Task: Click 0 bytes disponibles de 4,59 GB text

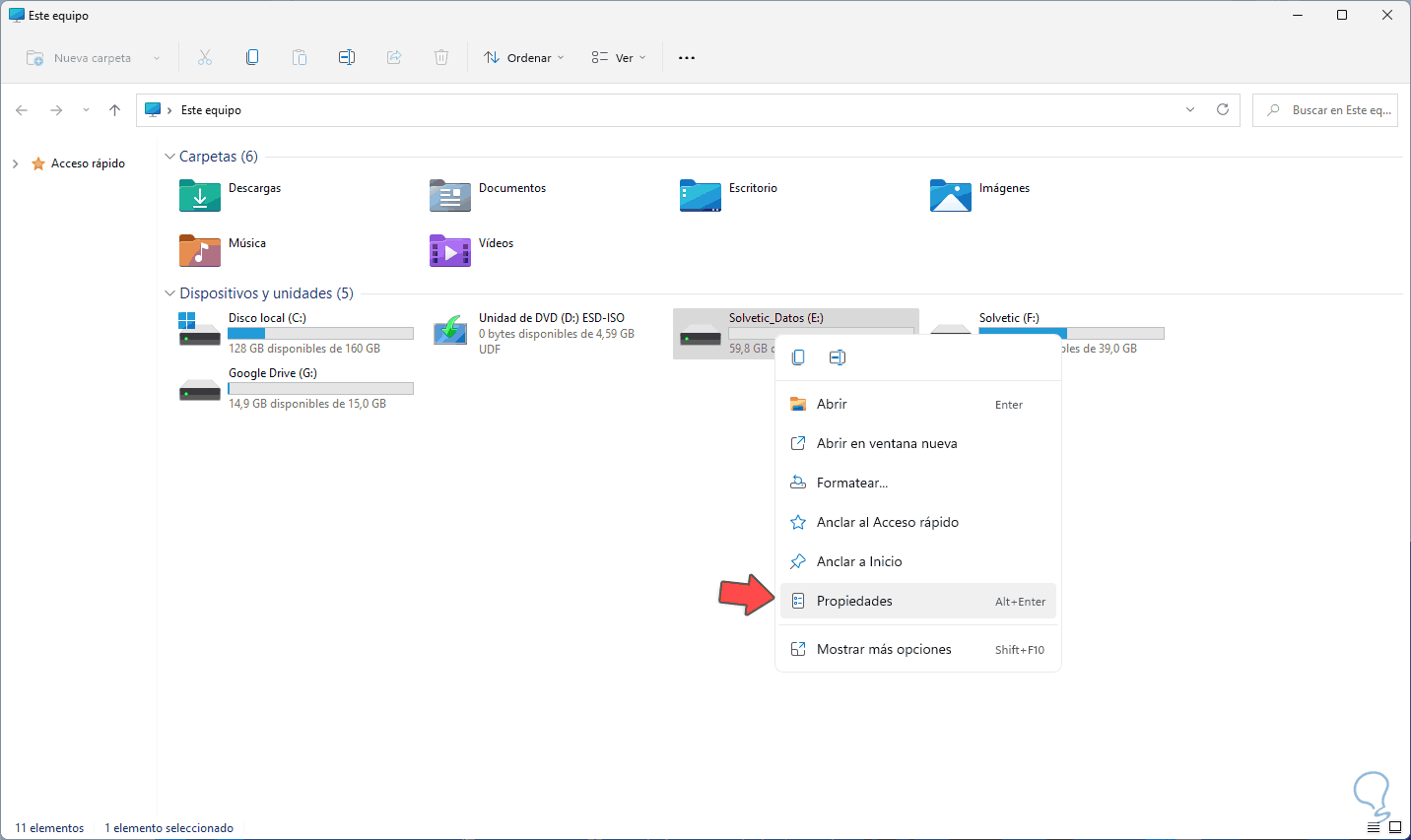Action: [557, 334]
